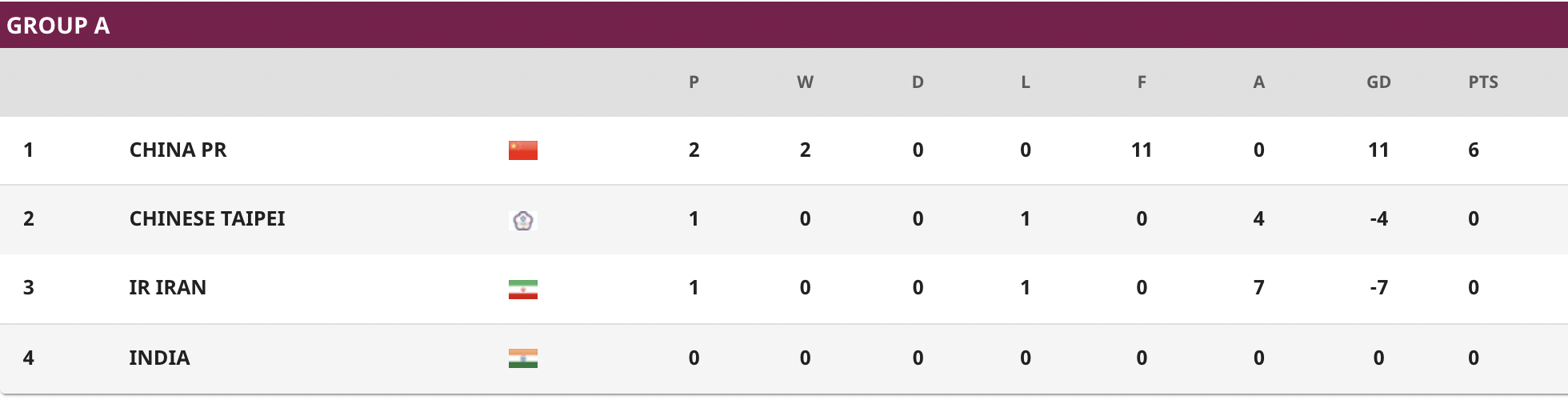The height and width of the screenshot is (408, 1568).
Task: Click the China PR flag icon
Action: pos(523,150)
